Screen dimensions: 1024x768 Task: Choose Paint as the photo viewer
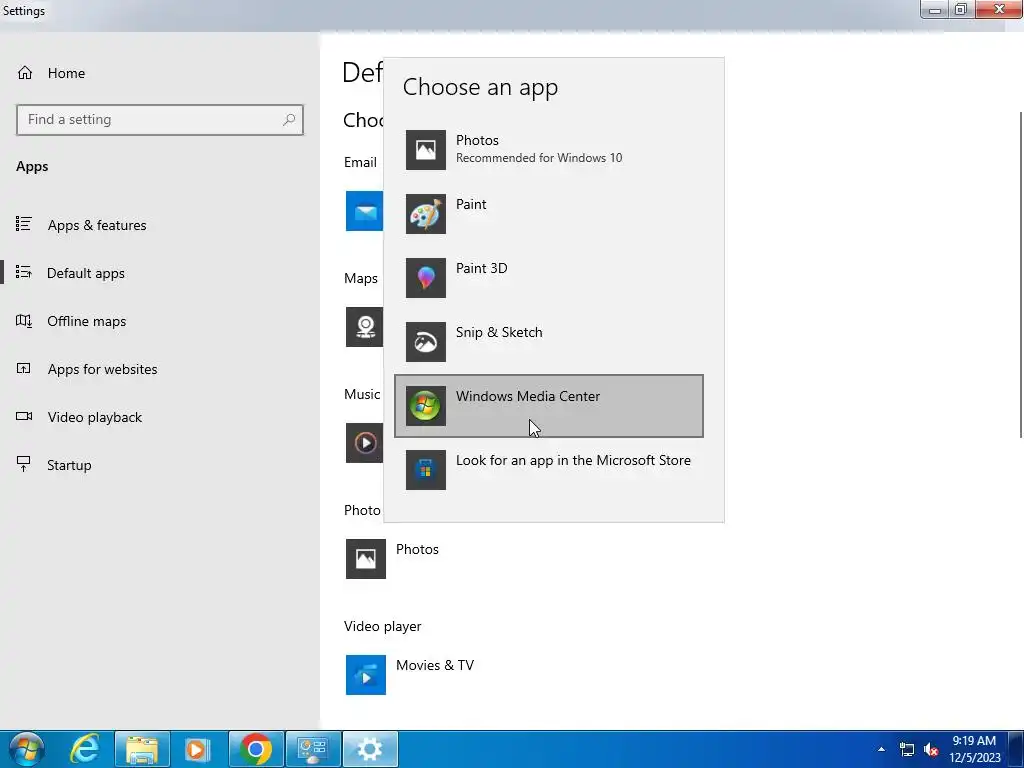[x=549, y=214]
